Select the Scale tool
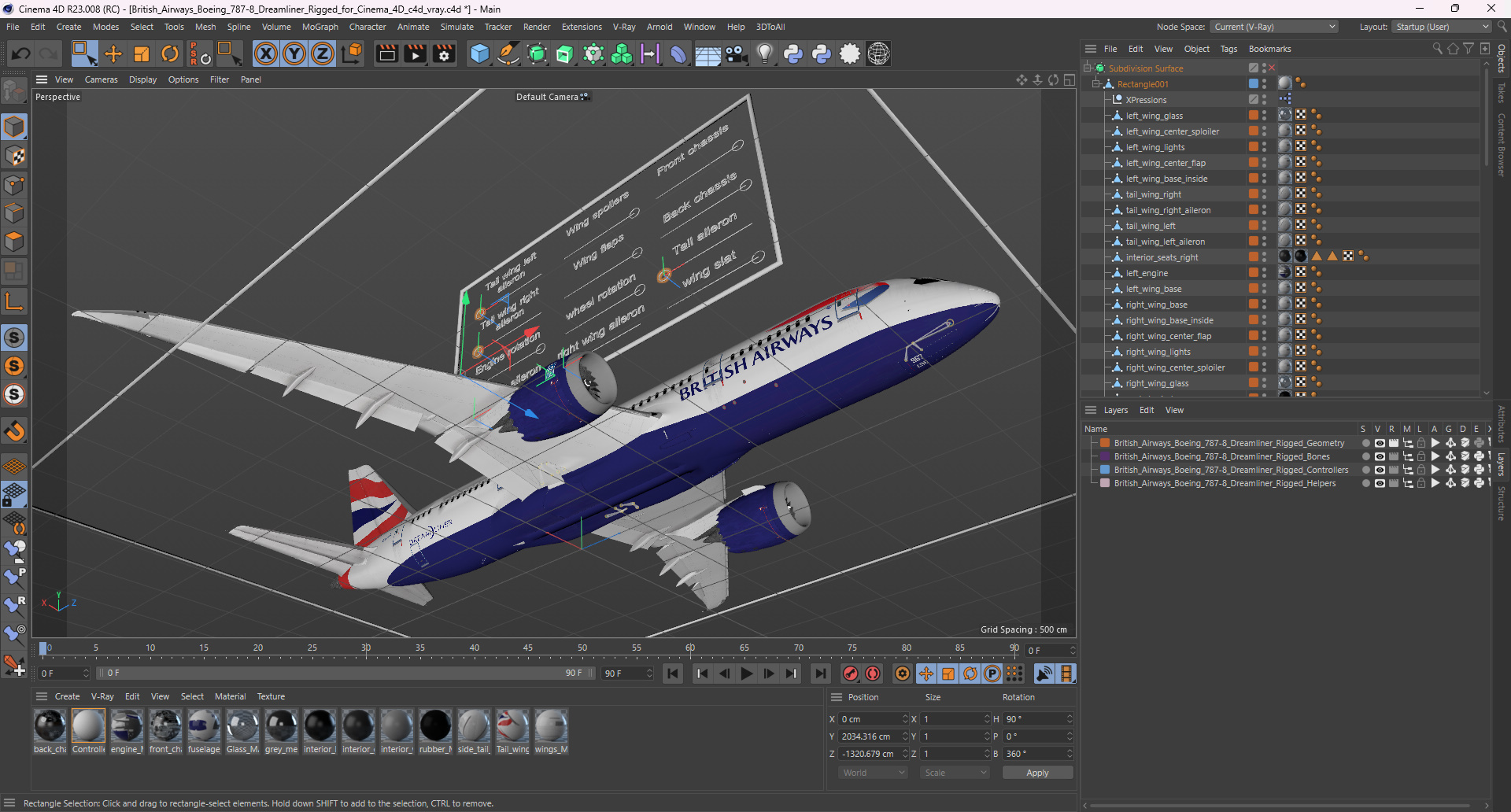The image size is (1511, 812). (142, 54)
